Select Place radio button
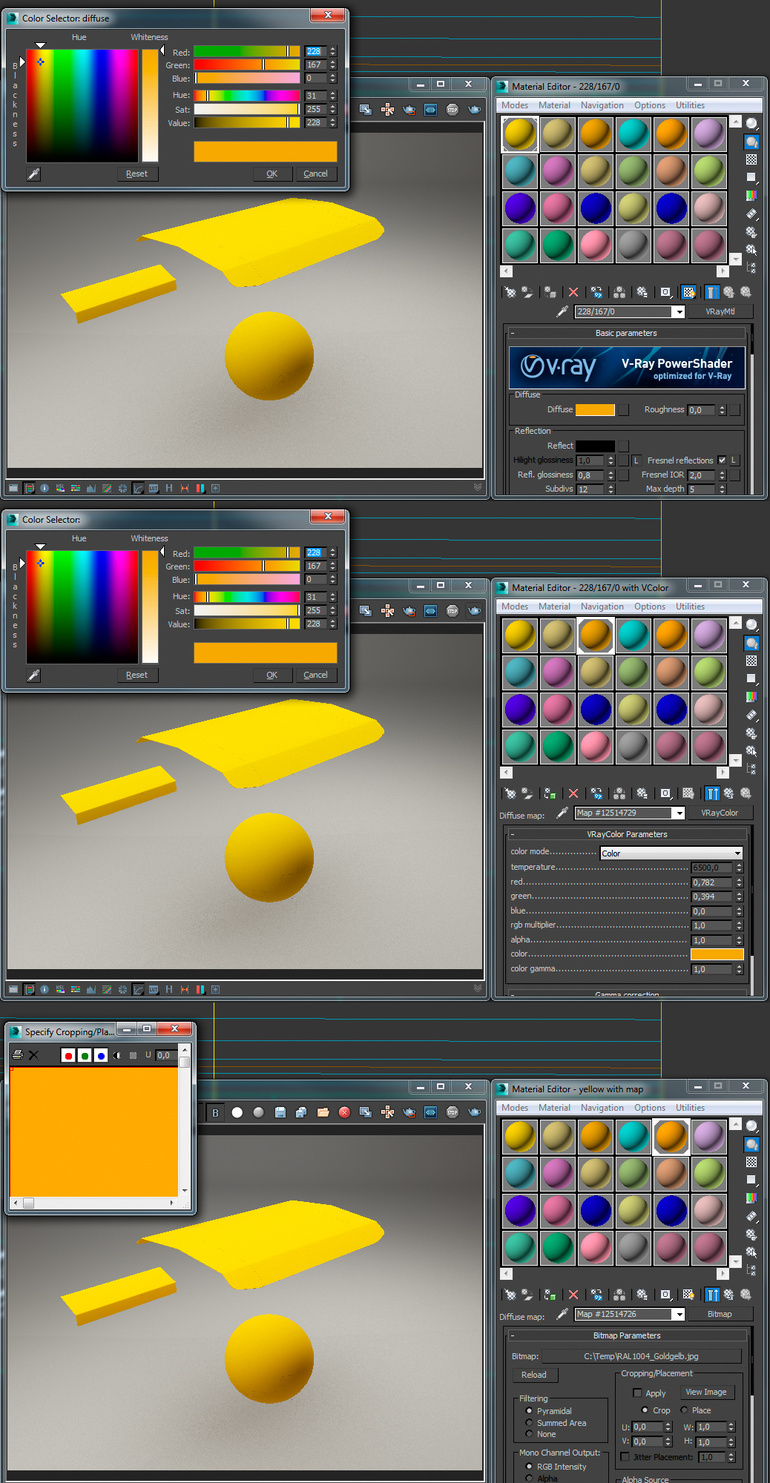 pos(685,1410)
